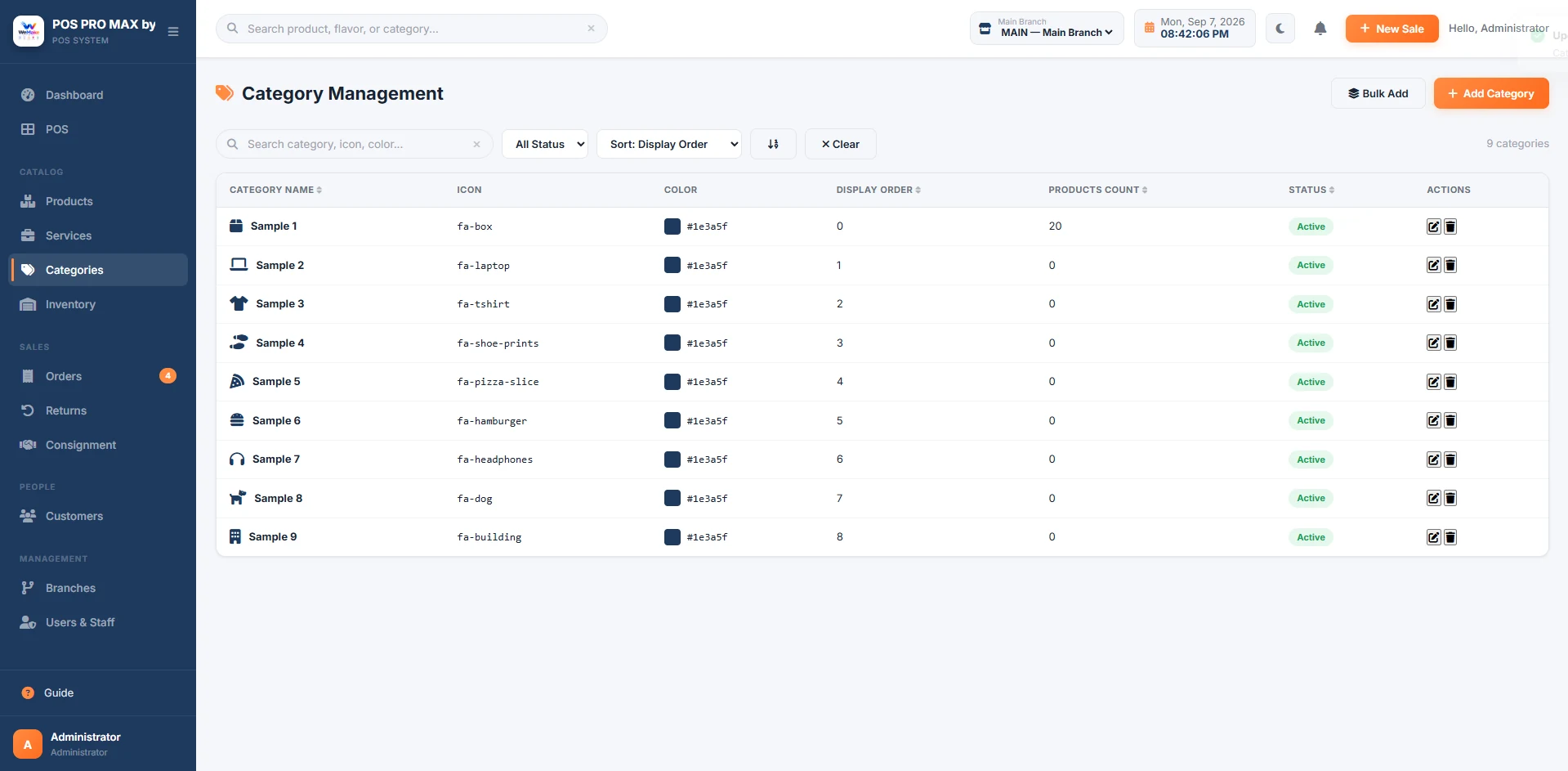Click the Add Category button

[1491, 93]
